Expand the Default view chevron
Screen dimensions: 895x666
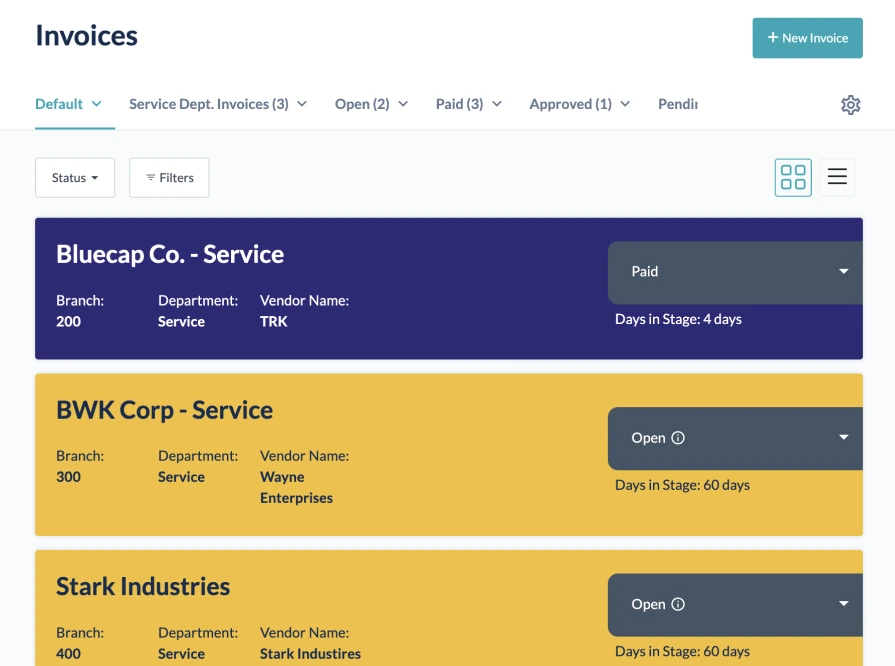[97, 103]
